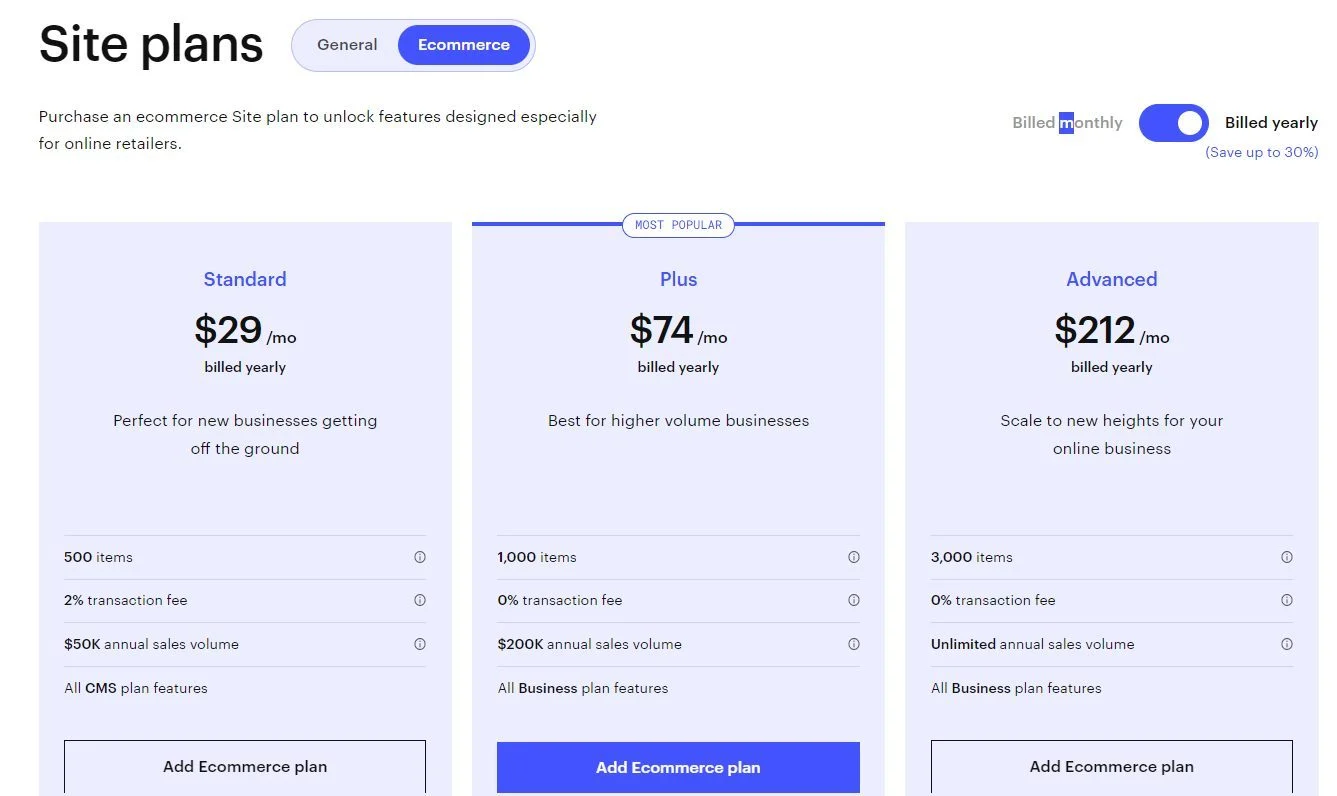Viewport: 1337px width, 796px height.
Task: Click the info icon beside 3,000 items
Action: (1286, 557)
